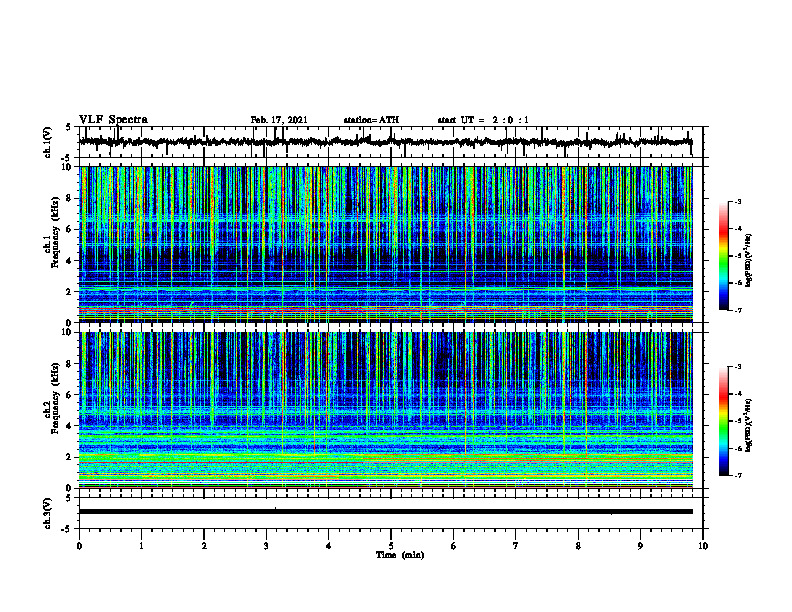The width and height of the screenshot is (792, 612).
Task: Click time axis tick label "2"
Action: (x=204, y=546)
